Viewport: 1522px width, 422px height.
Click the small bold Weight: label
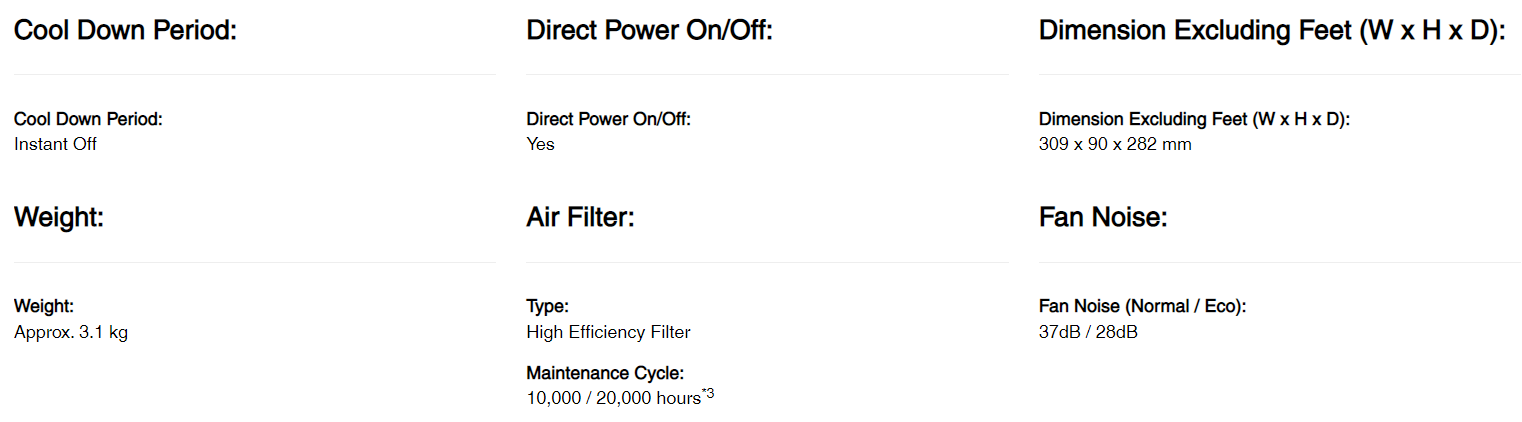point(44,306)
